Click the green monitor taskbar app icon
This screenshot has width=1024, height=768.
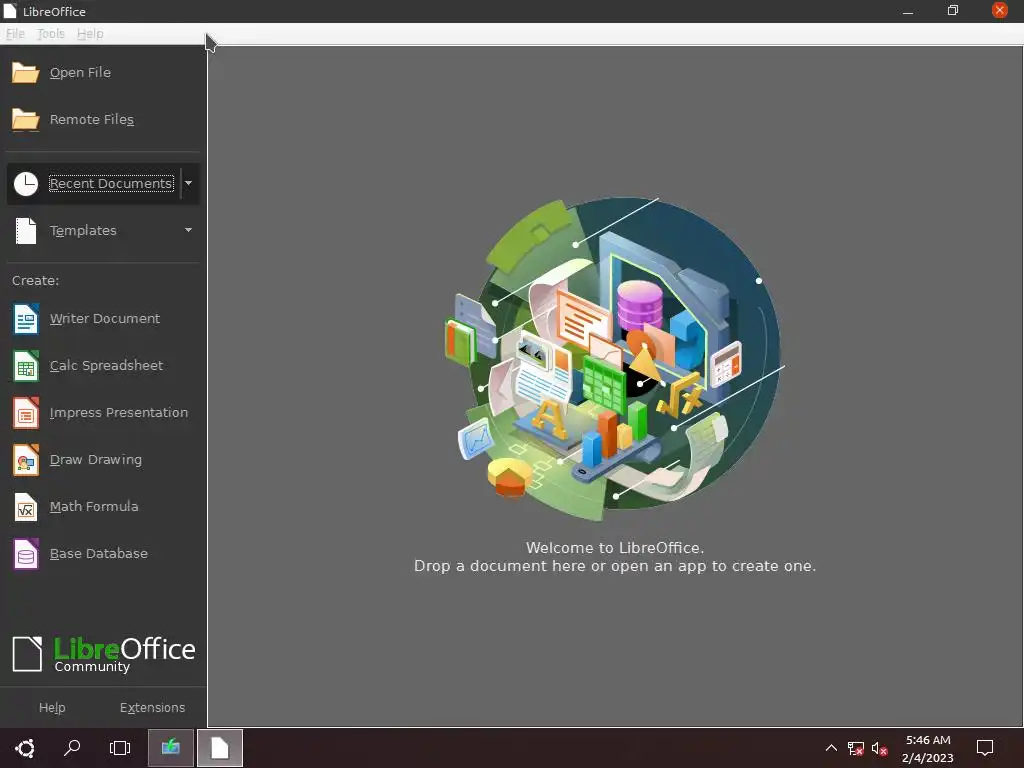171,748
